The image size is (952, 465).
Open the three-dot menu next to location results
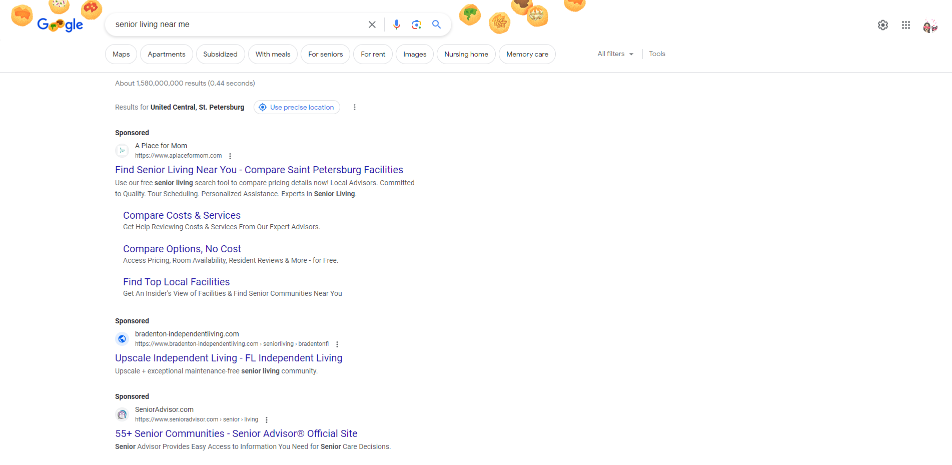(355, 107)
